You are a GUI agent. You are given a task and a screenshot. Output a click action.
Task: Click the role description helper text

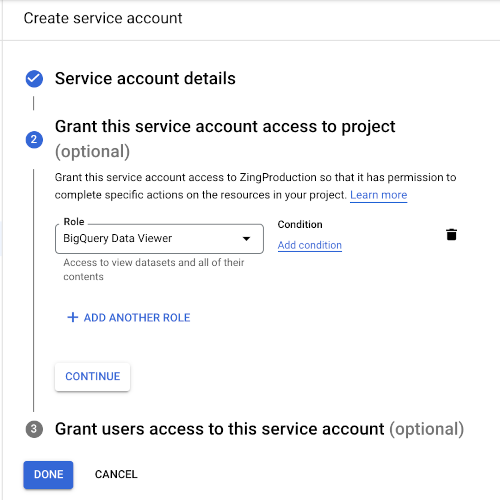(154, 269)
